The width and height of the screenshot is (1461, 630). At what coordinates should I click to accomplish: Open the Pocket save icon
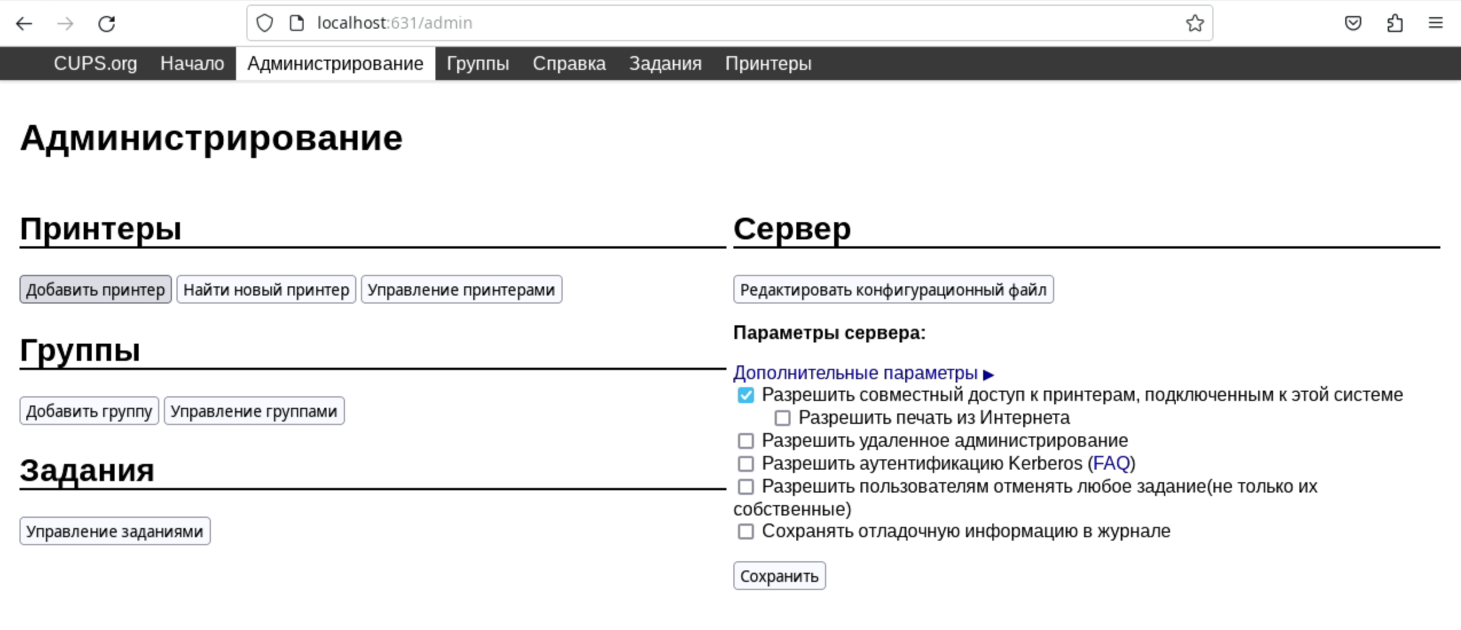[1353, 23]
